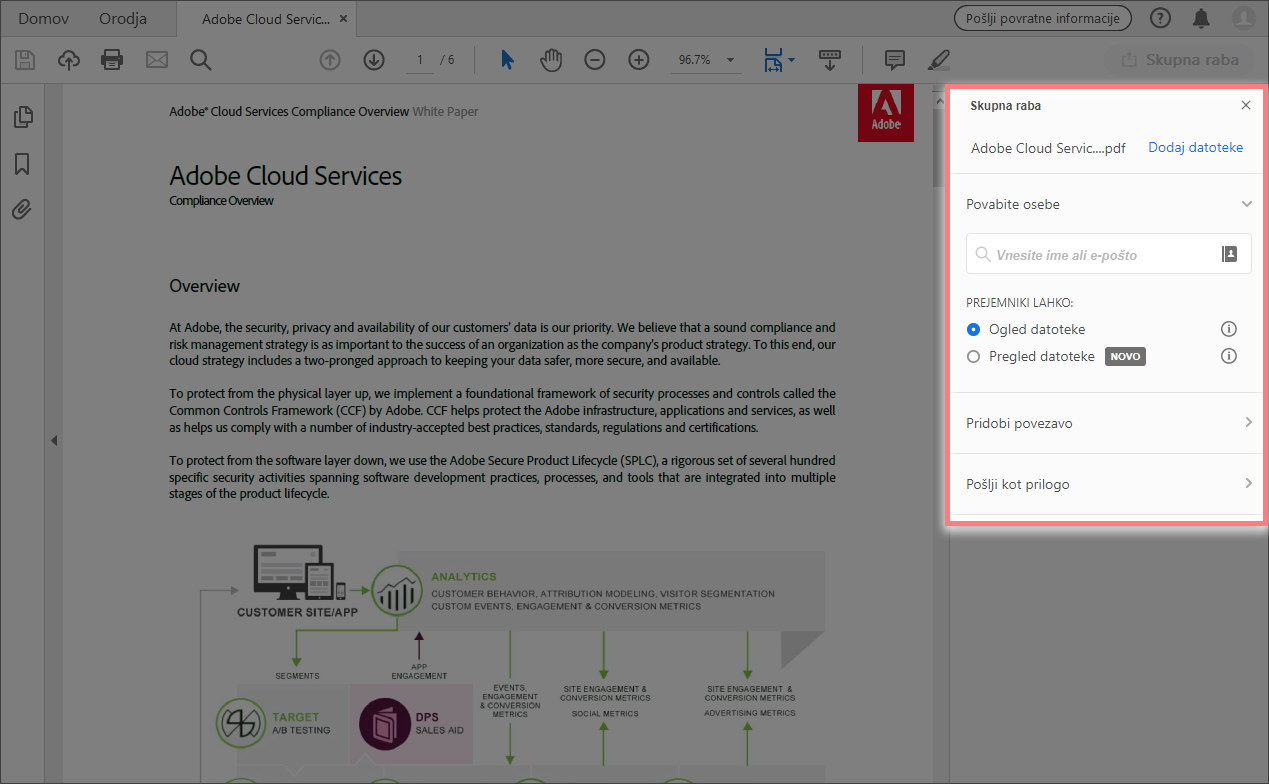Choose the Selection arrow tool
This screenshot has width=1269, height=784.
[507, 60]
